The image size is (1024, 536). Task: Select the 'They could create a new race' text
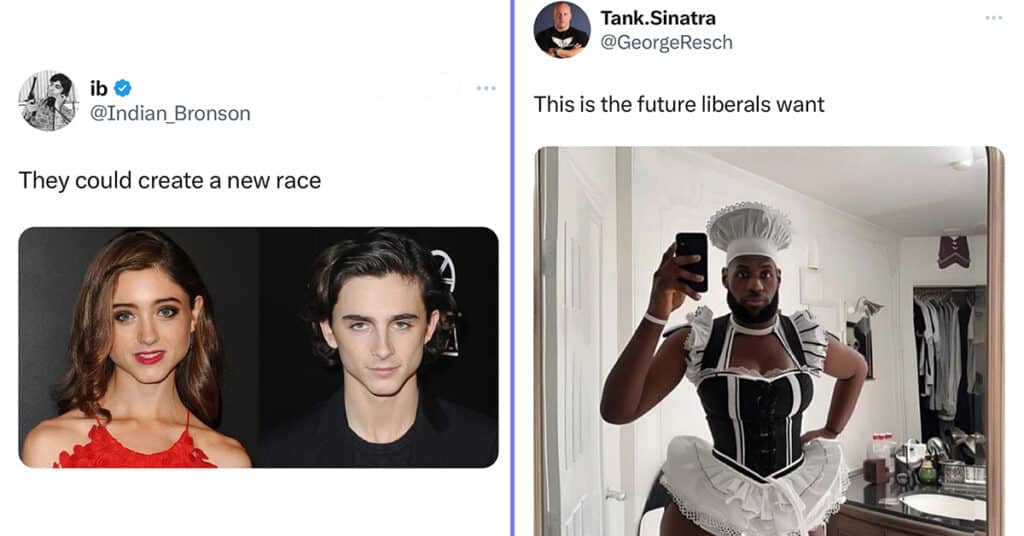170,180
